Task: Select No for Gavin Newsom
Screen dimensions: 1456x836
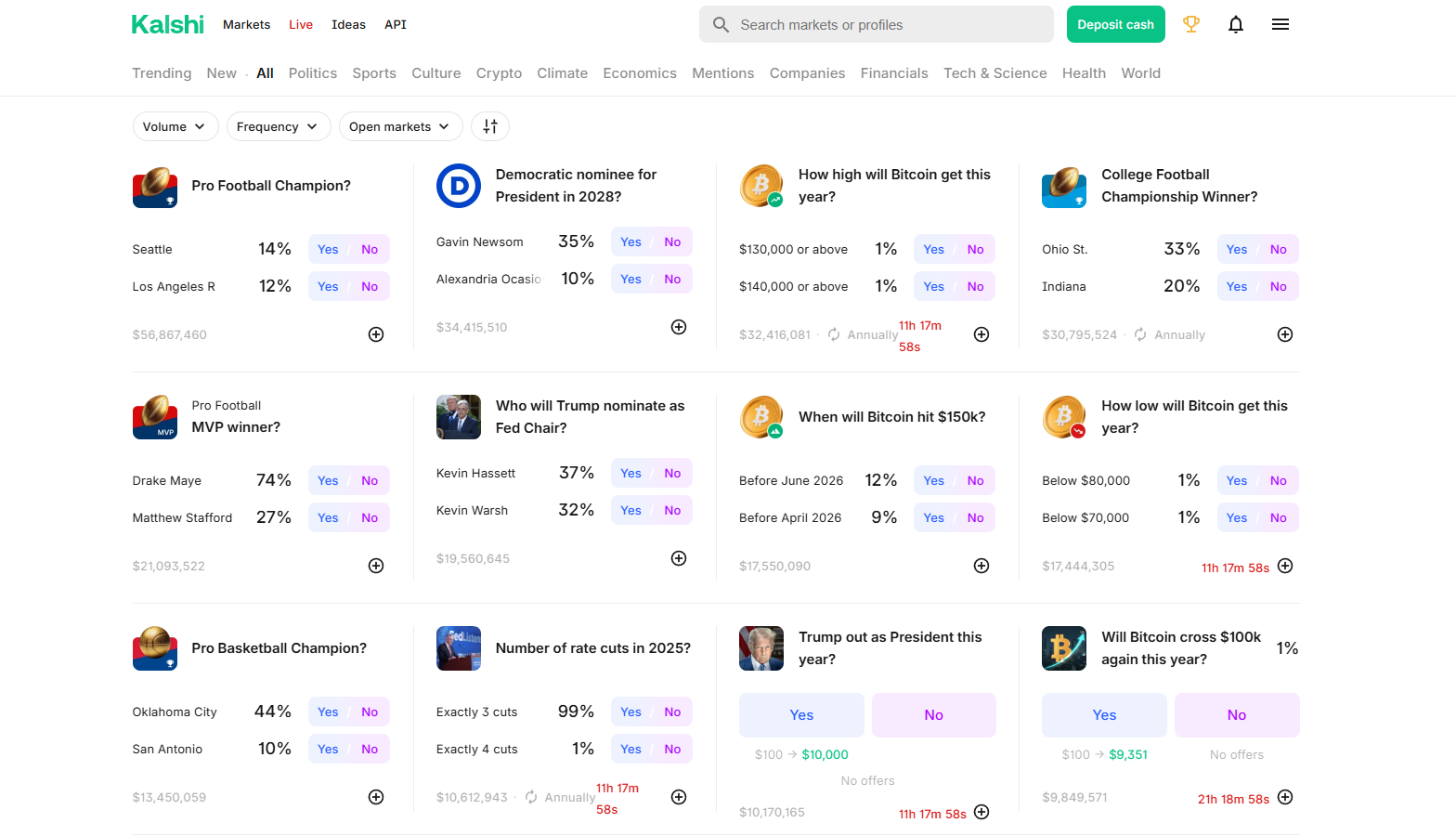Action: [x=672, y=242]
